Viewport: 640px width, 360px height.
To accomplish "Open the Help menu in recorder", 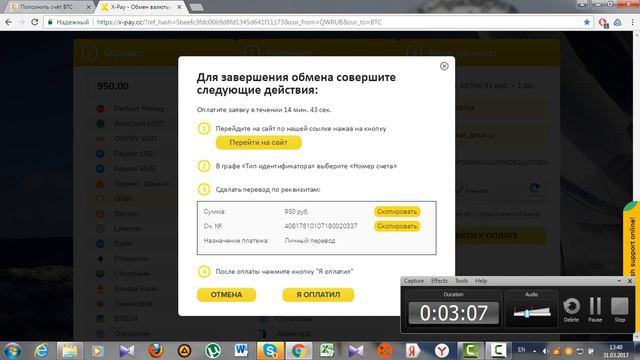I will [x=481, y=281].
